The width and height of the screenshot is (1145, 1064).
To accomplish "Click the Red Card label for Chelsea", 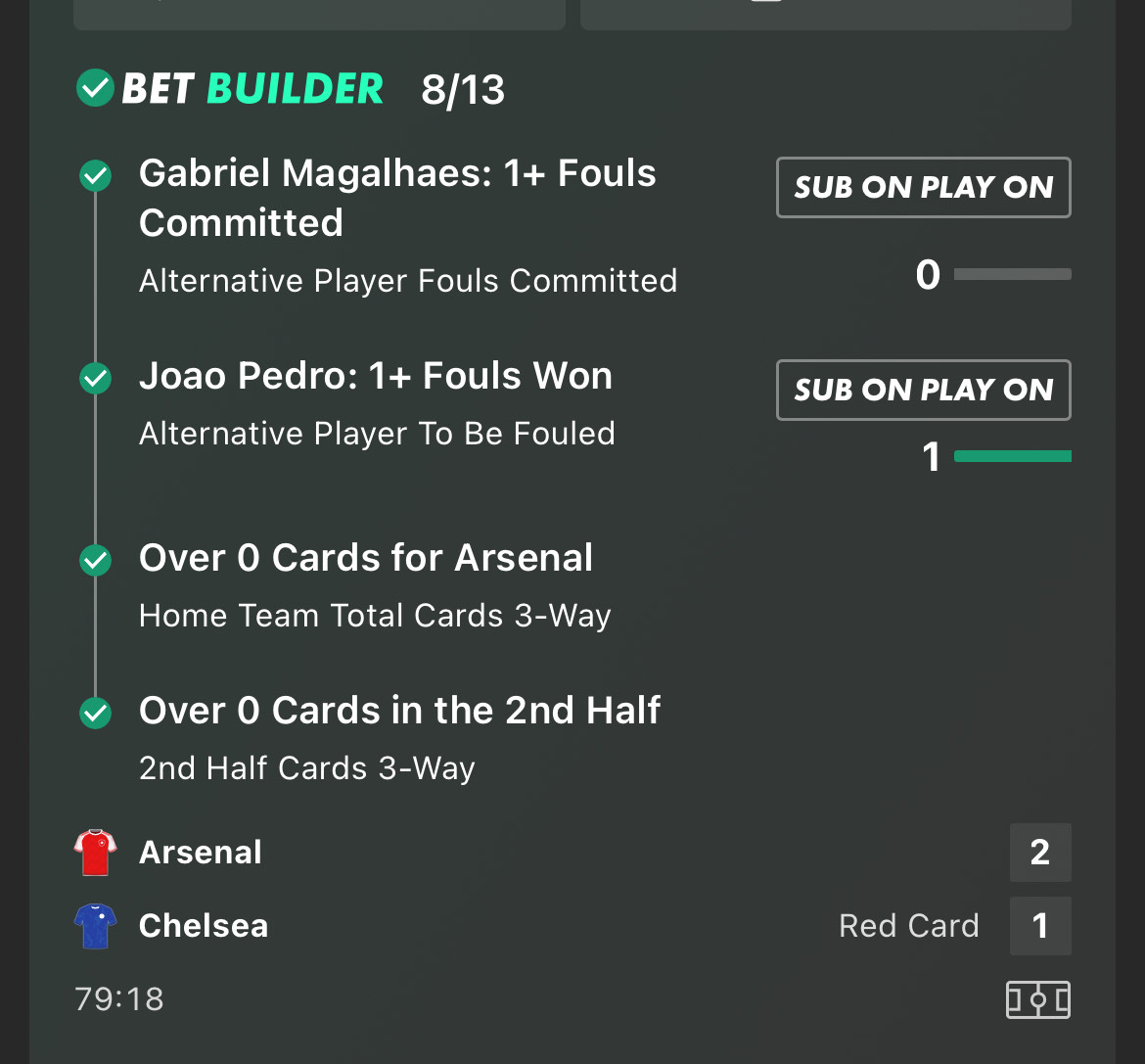I will pyautogui.click(x=908, y=925).
